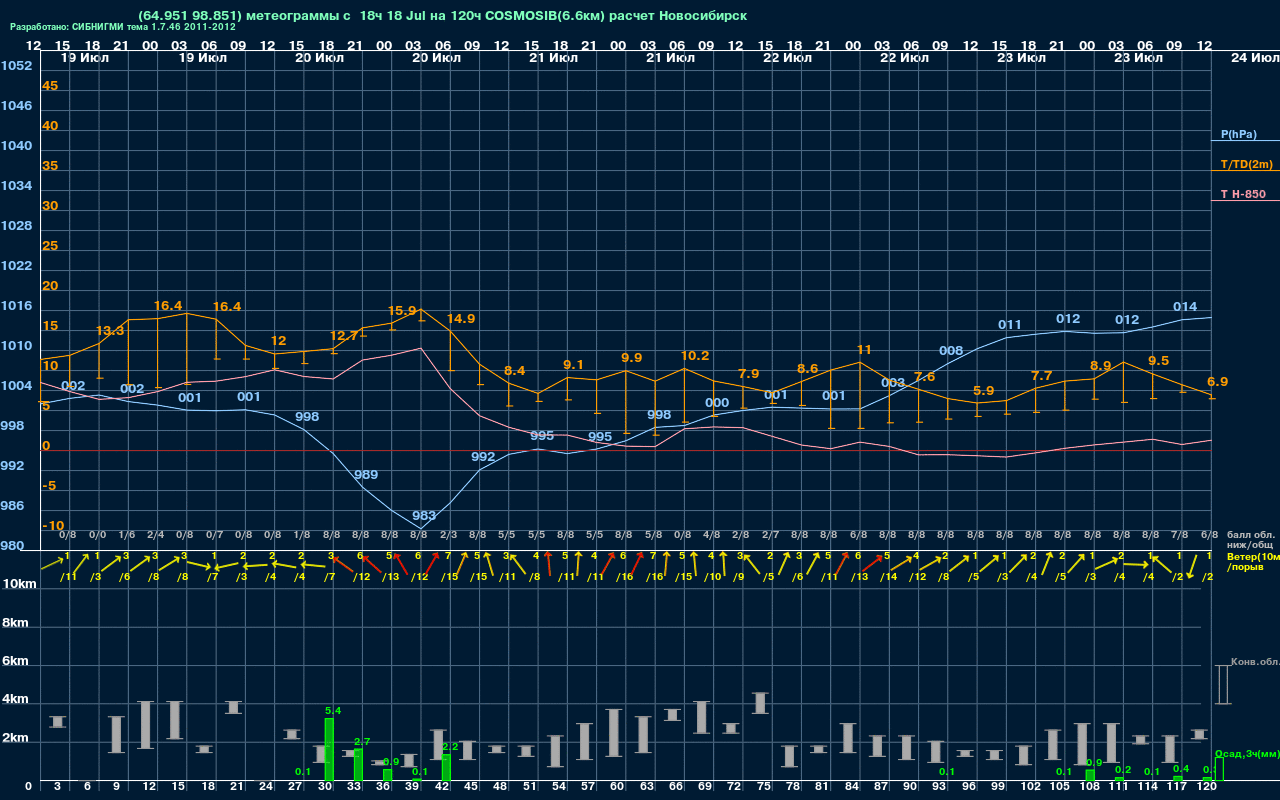The width and height of the screenshot is (1280, 800).
Task: Click the 1052 pressure axis label
Action: coord(16,66)
